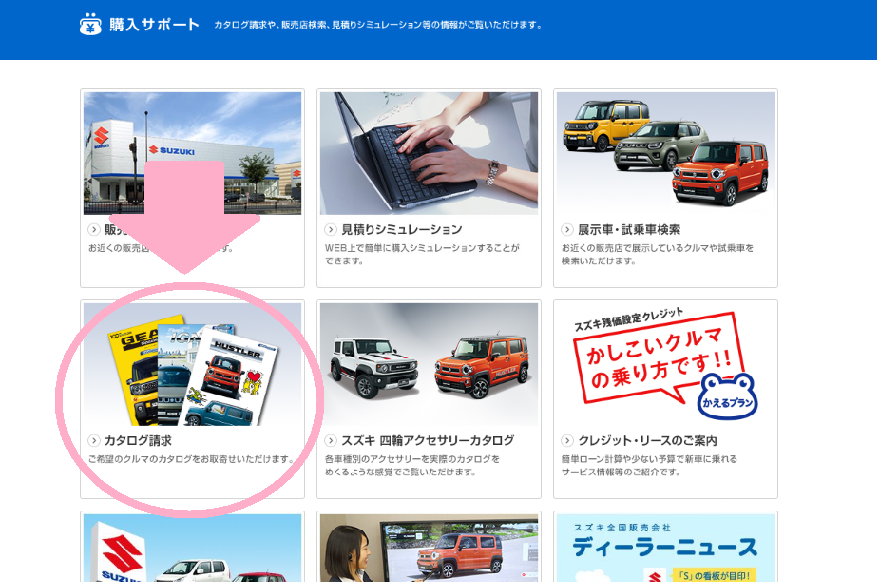
Task: Click the text ご希望のクルマのカタログをお取寄せいただけます。
Action: tap(191, 459)
